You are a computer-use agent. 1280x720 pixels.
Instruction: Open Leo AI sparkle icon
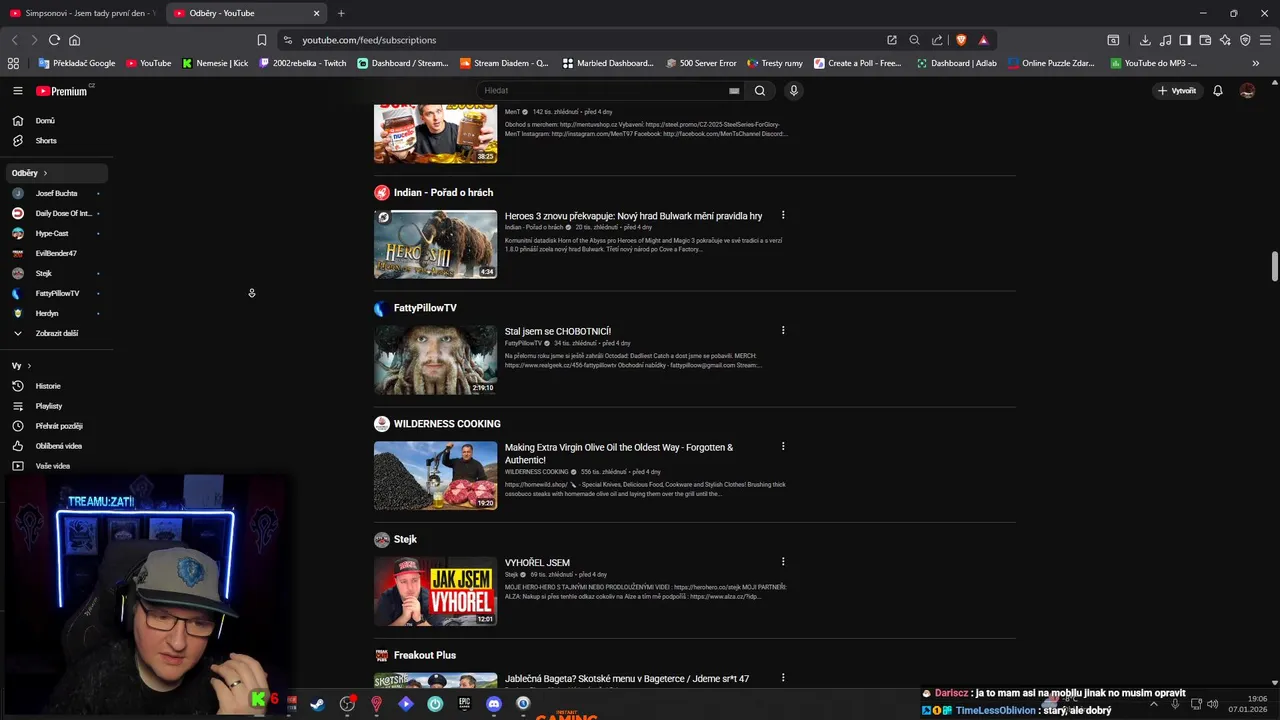(1225, 40)
